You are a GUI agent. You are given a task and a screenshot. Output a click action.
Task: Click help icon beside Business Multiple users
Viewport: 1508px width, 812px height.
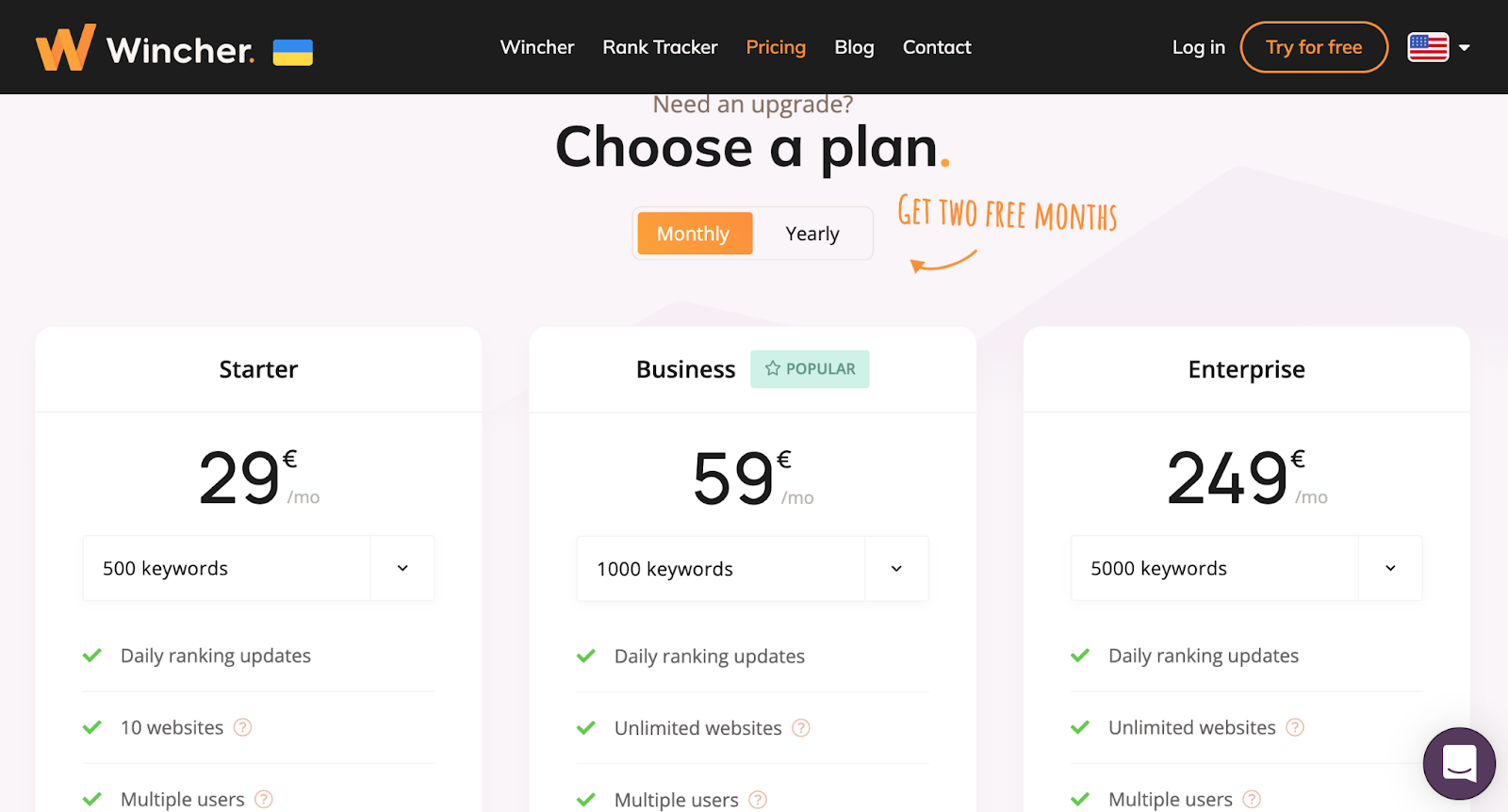(758, 800)
